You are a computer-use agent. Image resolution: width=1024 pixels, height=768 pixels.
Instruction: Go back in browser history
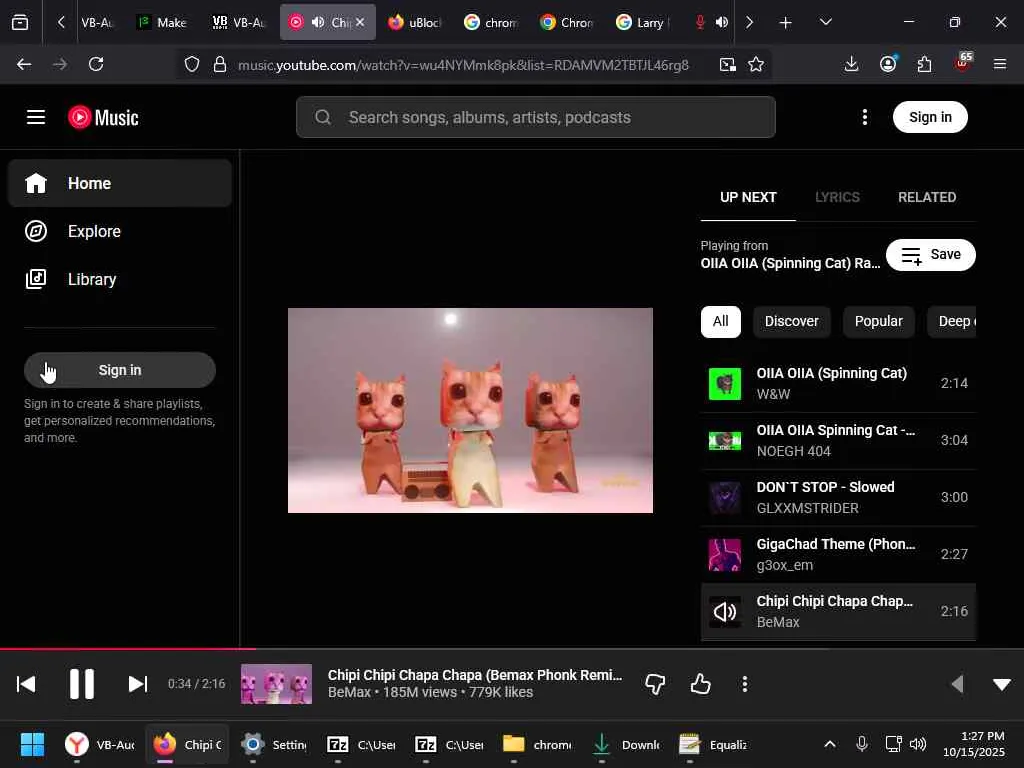[x=24, y=64]
